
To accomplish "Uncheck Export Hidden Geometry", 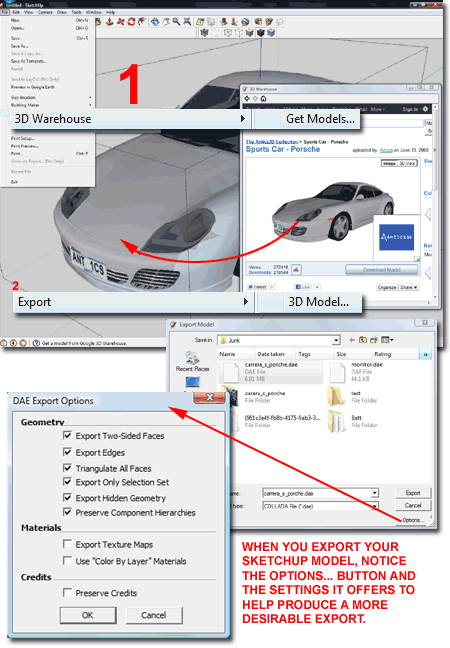I will click(x=67, y=497).
